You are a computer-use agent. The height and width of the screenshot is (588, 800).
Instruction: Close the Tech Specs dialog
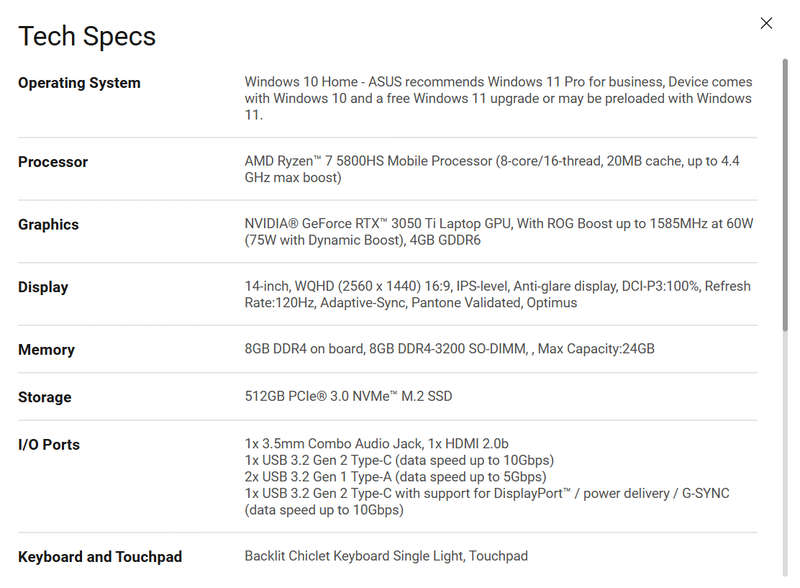coord(766,23)
